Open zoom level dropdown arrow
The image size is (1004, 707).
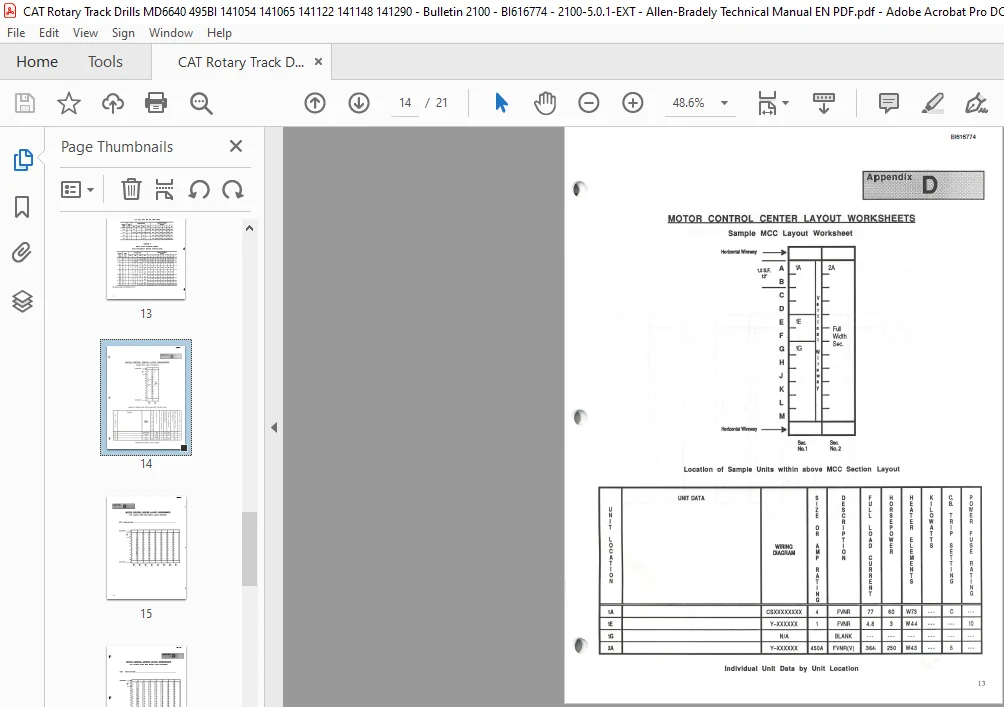[724, 103]
